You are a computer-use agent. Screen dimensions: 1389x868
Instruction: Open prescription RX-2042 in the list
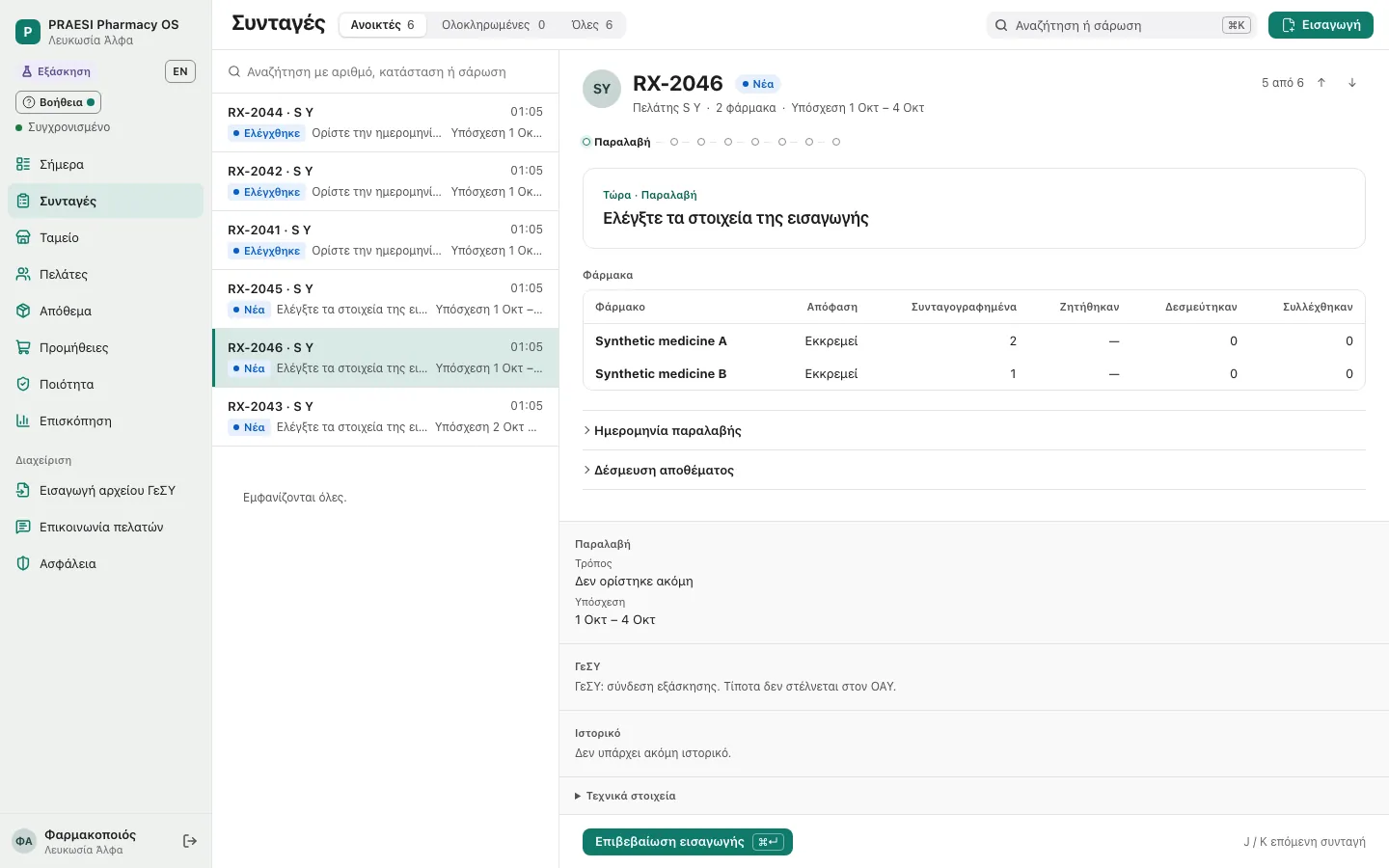(386, 181)
